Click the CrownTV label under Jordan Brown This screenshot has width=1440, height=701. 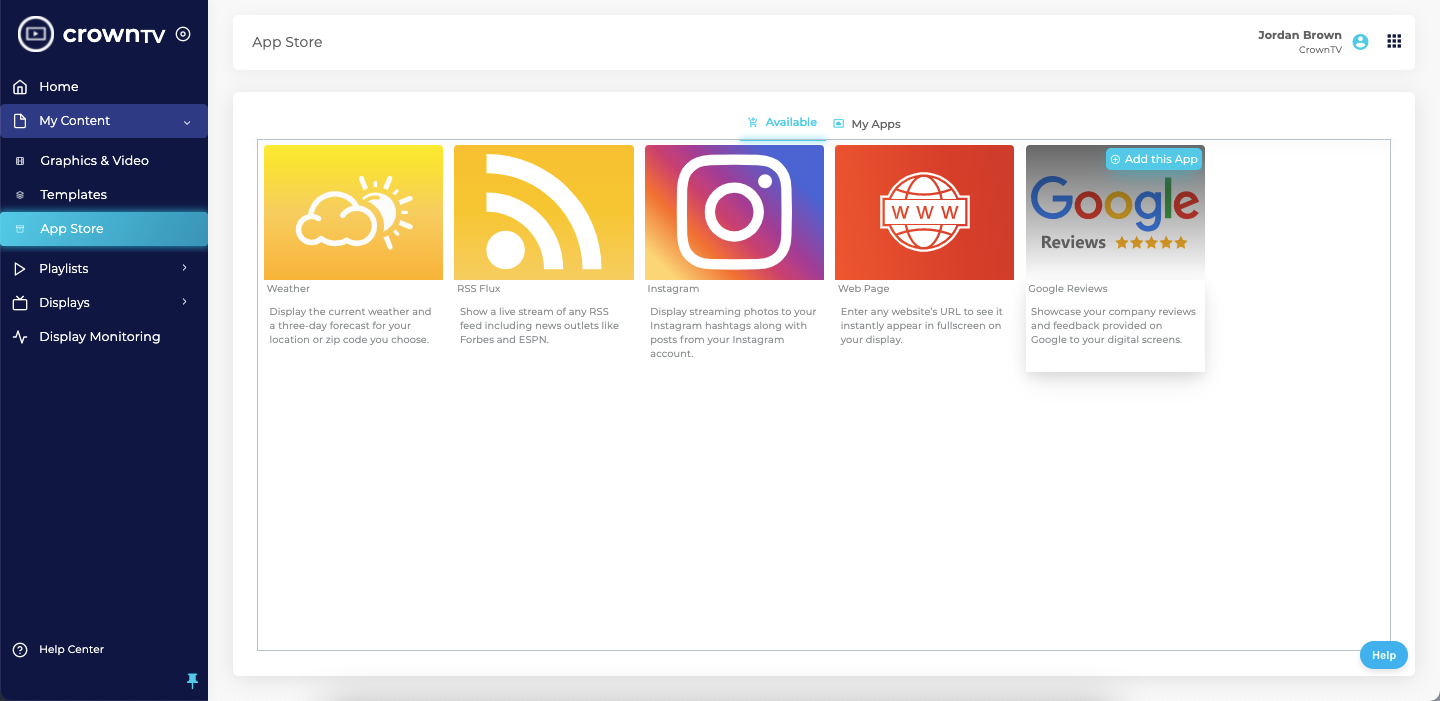click(x=1320, y=50)
